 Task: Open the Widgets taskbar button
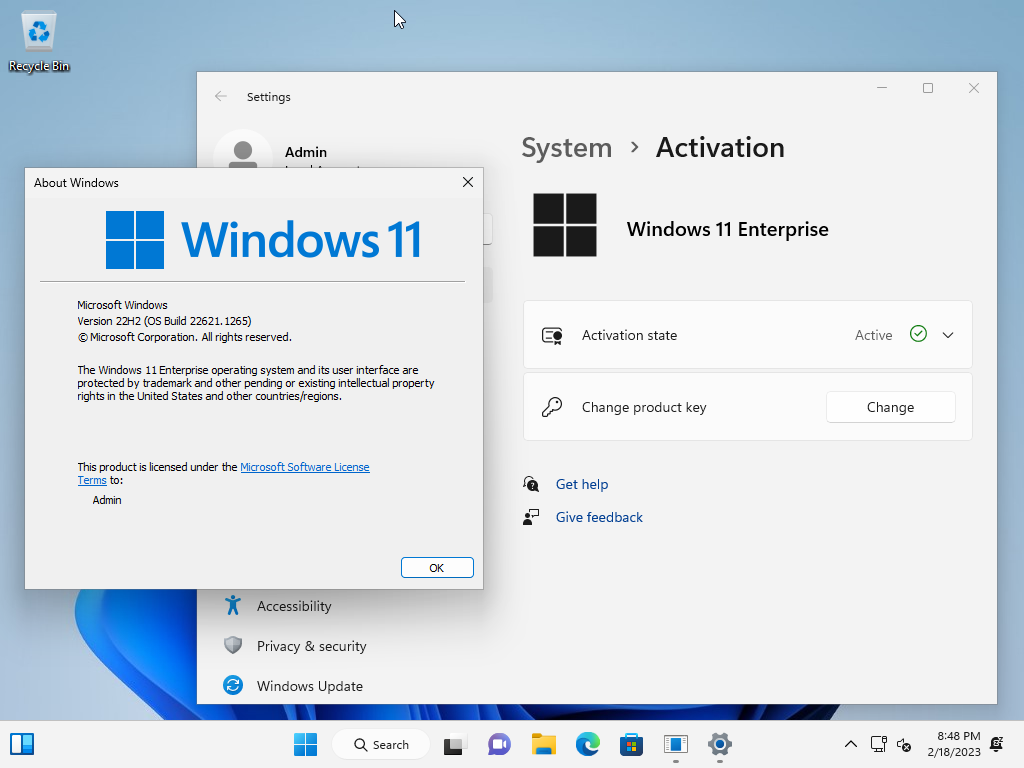(22, 744)
